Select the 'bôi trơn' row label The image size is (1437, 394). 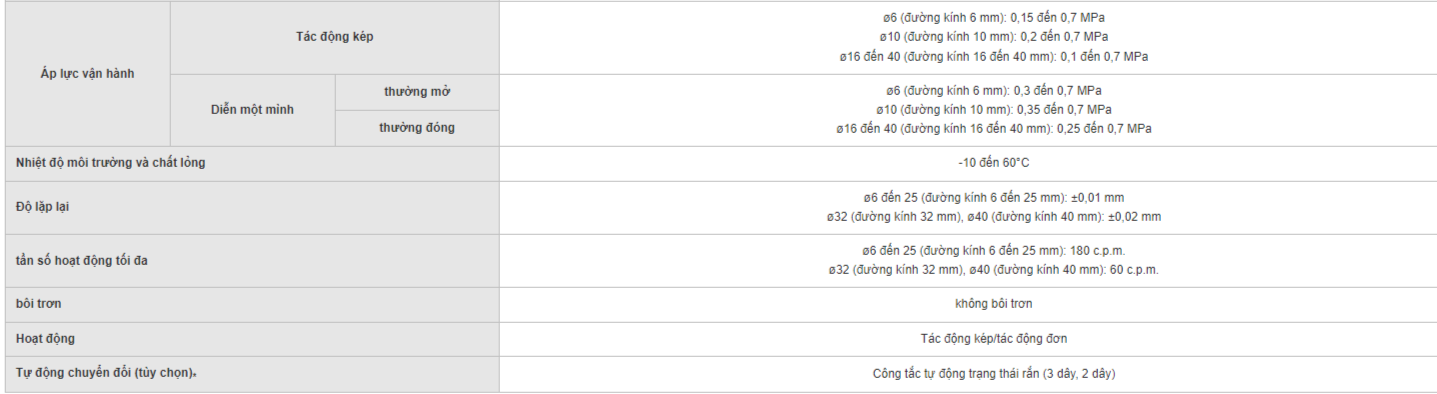click(x=39, y=303)
